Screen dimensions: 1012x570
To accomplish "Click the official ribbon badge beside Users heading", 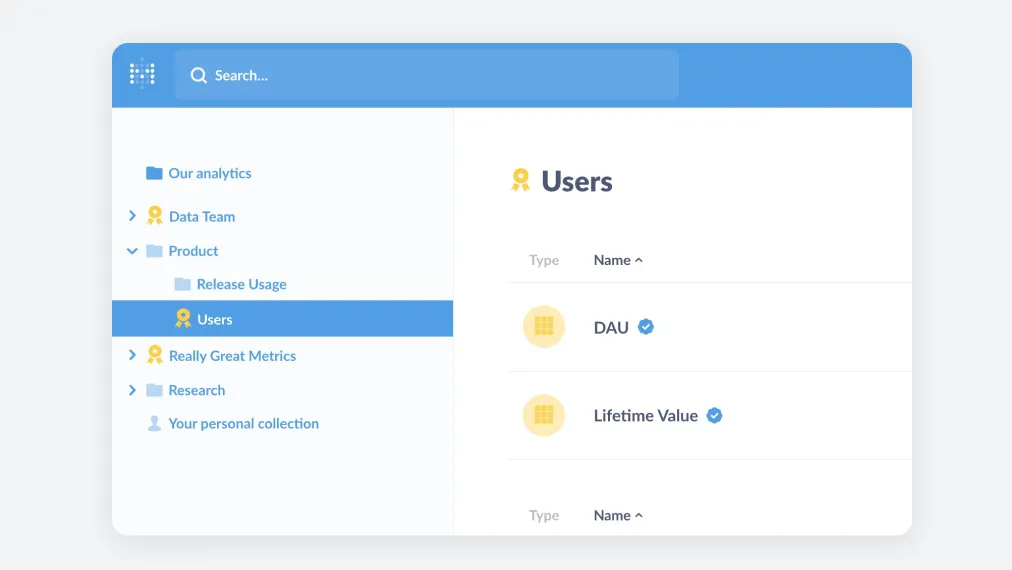I will tap(520, 180).
